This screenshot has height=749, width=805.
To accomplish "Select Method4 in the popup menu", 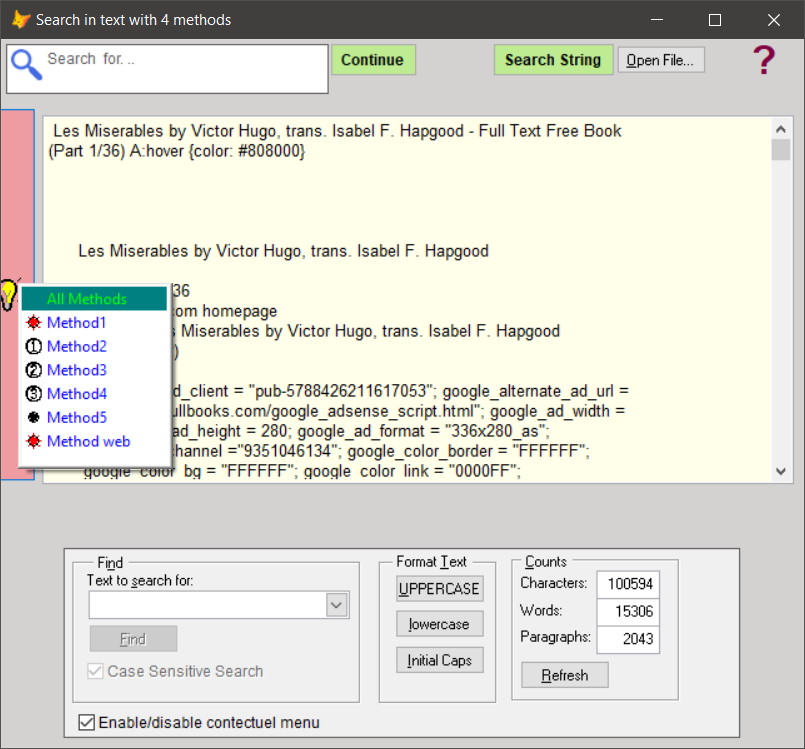I will coord(94,394).
